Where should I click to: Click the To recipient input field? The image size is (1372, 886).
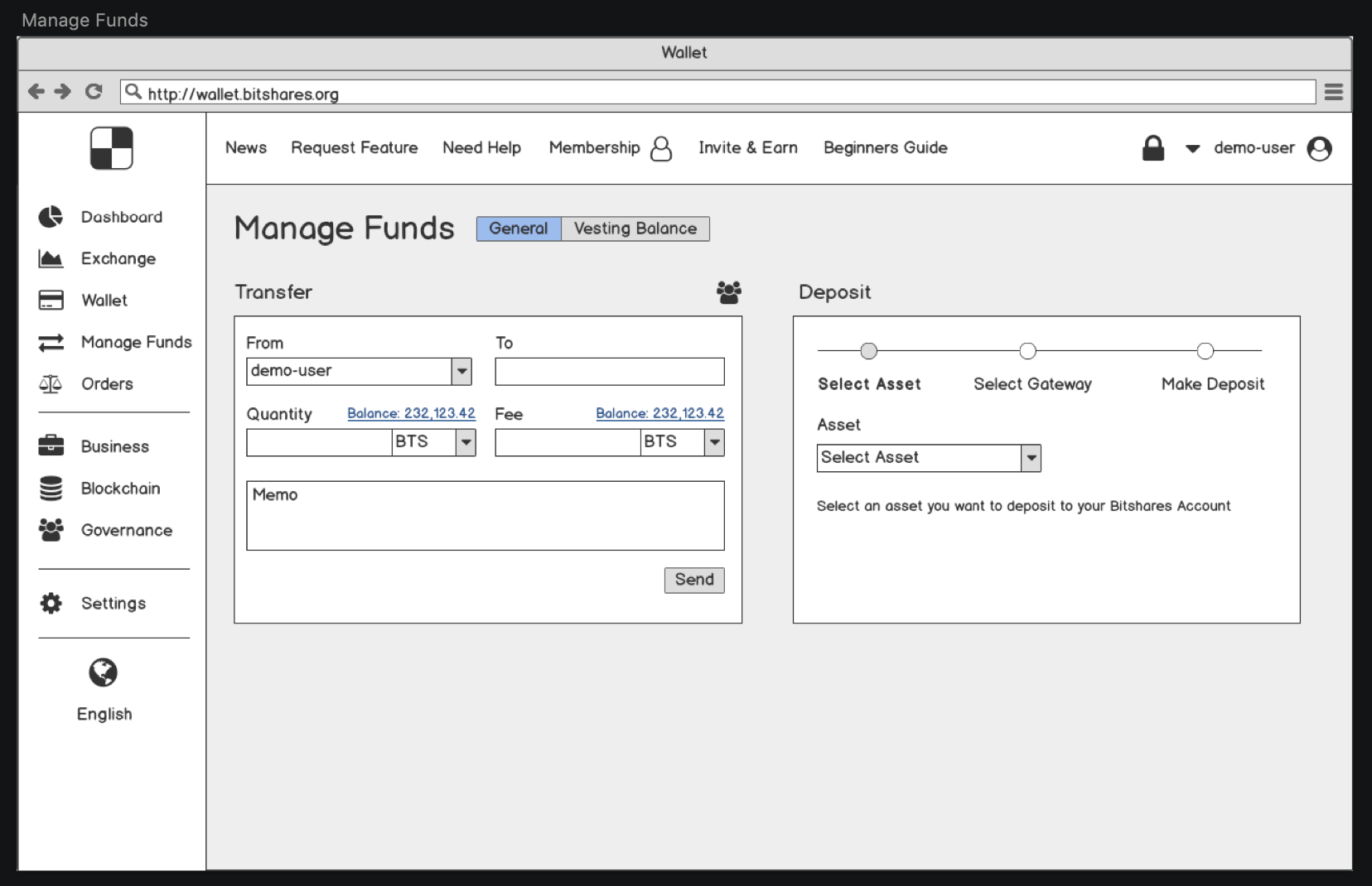click(610, 372)
